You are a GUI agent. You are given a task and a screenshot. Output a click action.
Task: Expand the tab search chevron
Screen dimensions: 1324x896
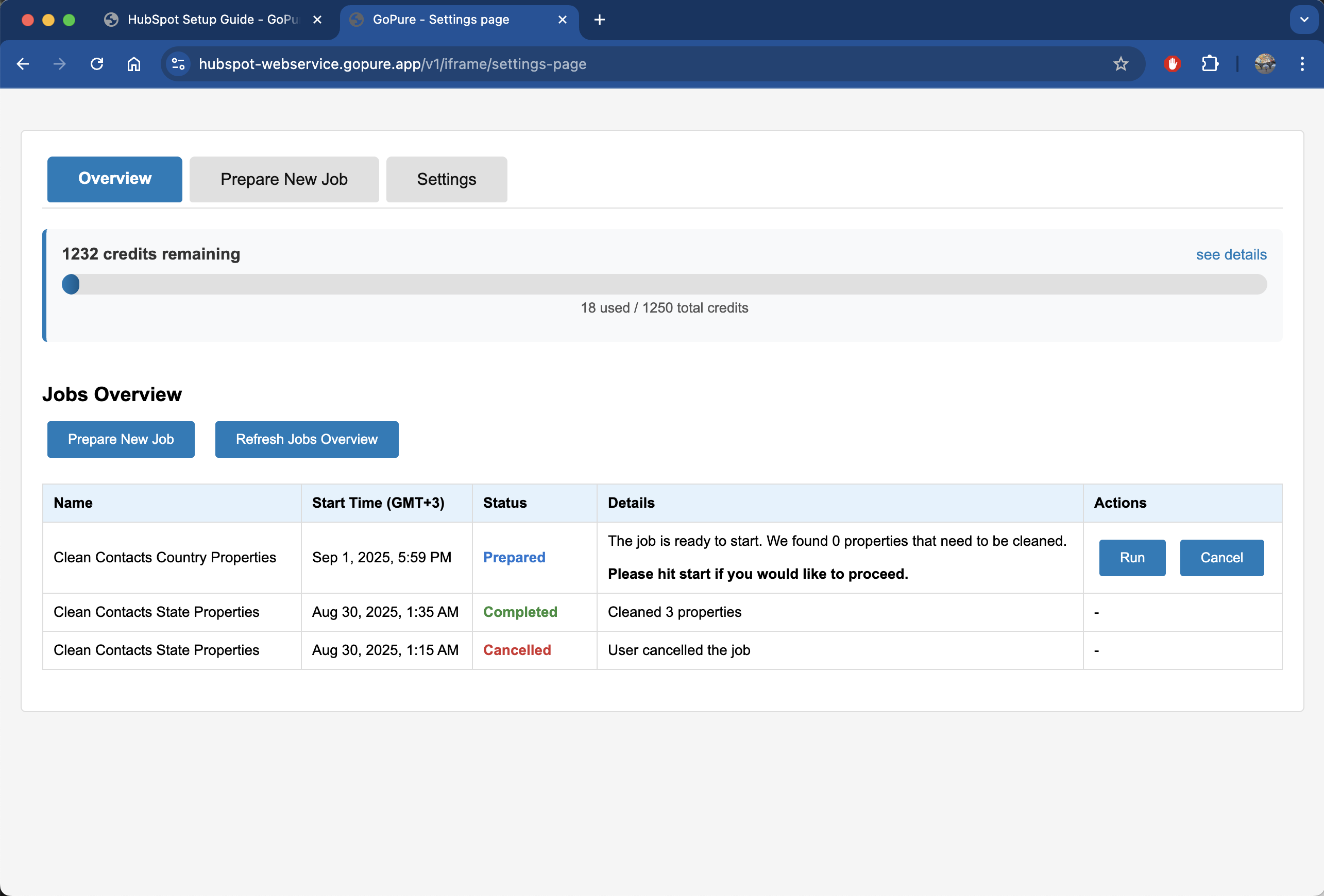[x=1303, y=20]
